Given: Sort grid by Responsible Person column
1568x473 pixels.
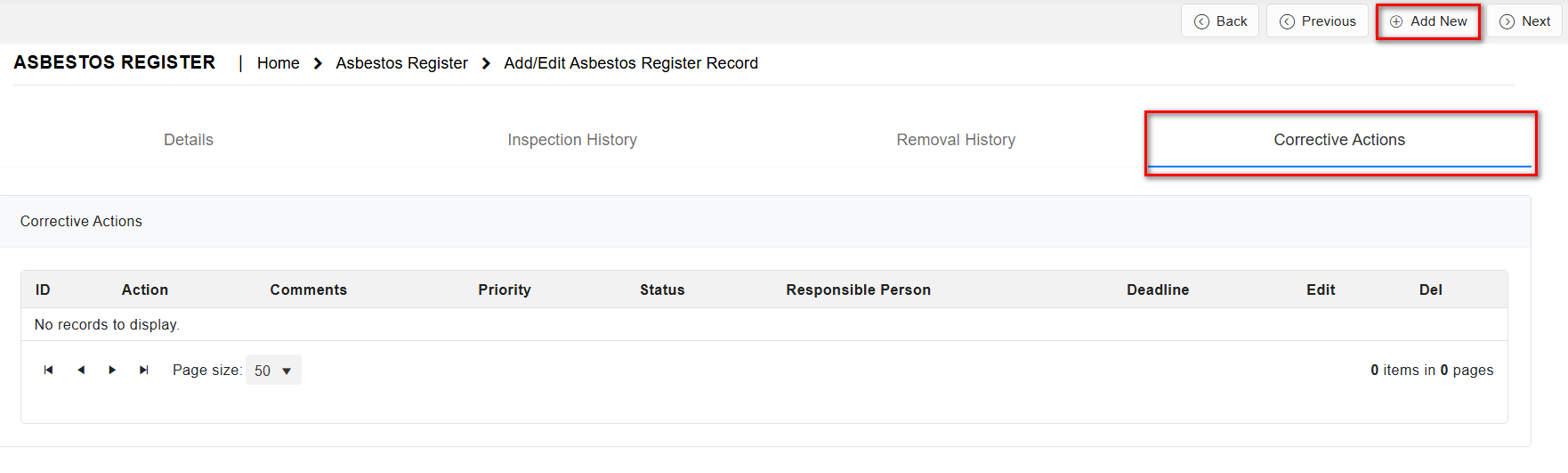Looking at the screenshot, I should point(858,290).
